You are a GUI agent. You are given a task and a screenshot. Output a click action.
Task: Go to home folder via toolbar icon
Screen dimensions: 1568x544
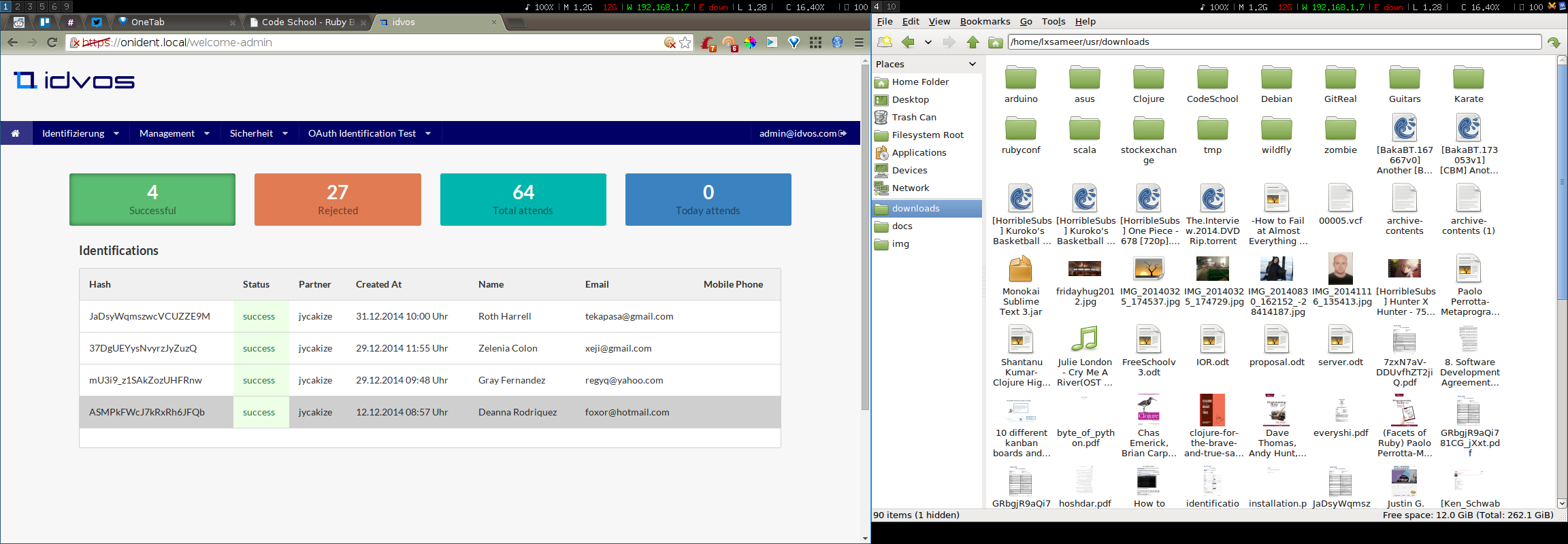(x=996, y=42)
